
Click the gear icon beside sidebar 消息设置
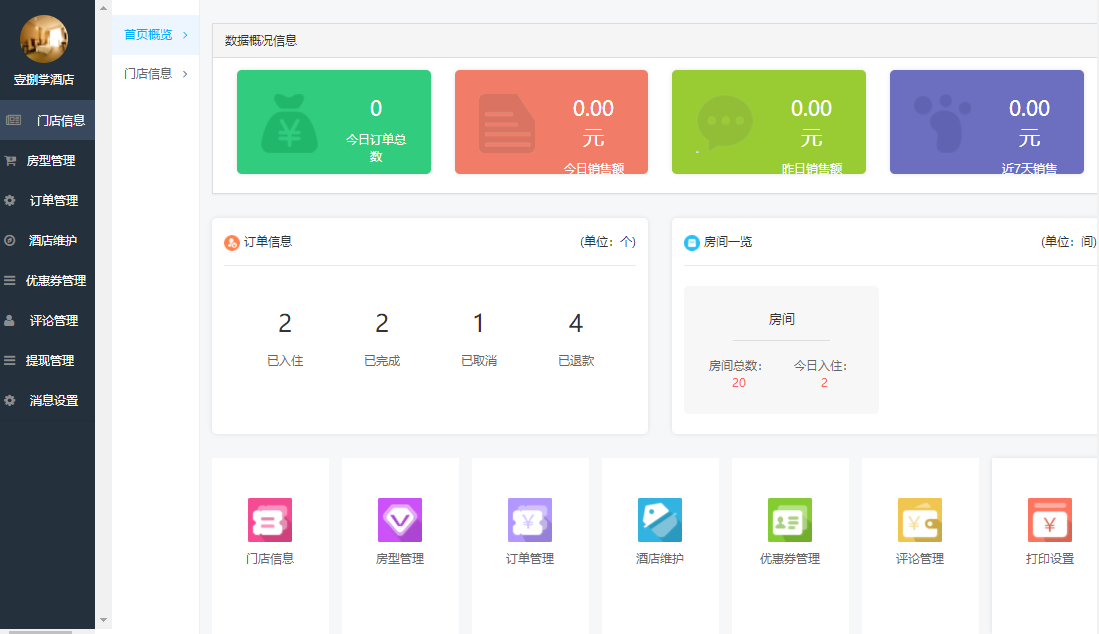(x=10, y=400)
